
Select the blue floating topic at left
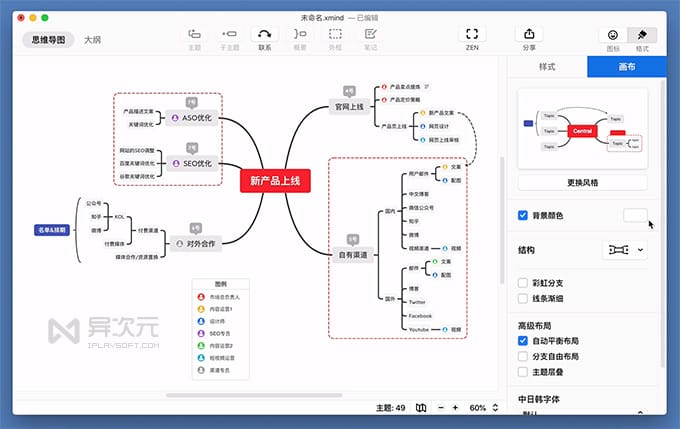tap(52, 230)
